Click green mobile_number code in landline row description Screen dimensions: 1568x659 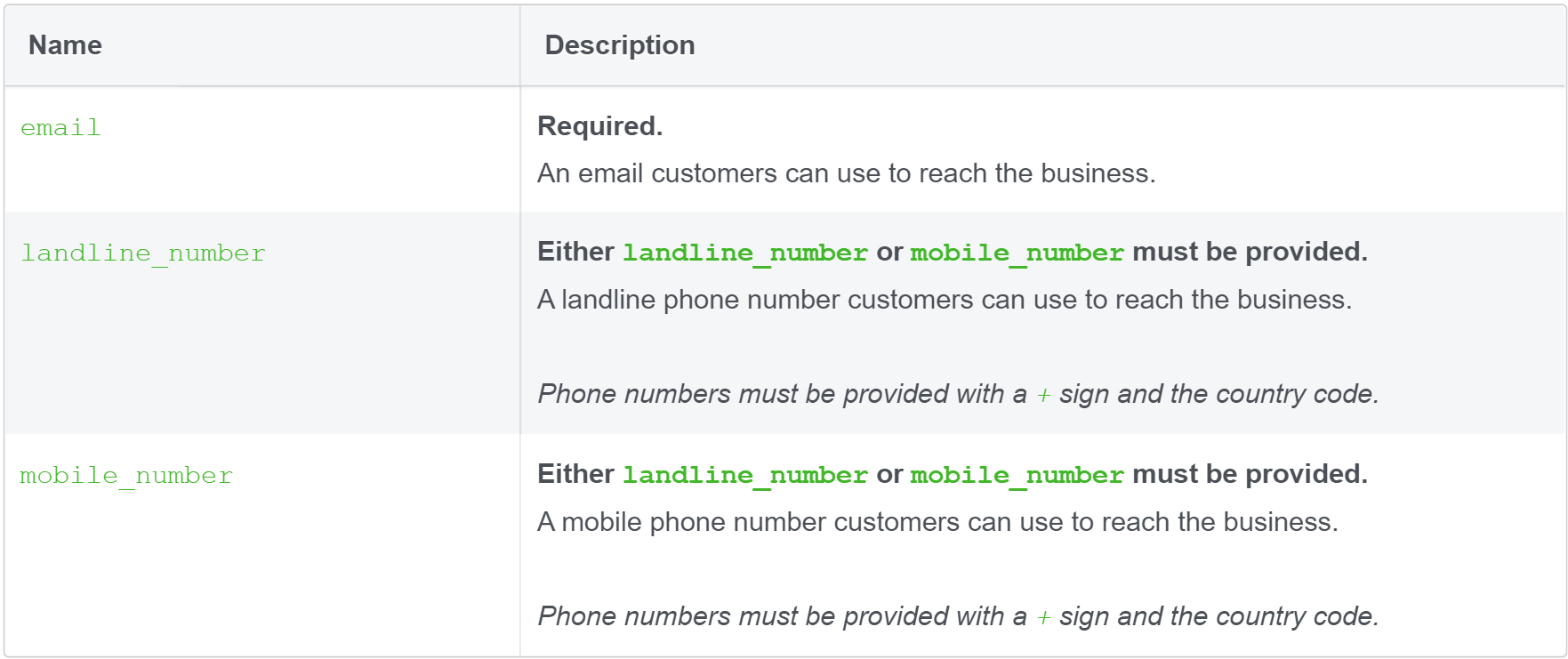tap(1017, 253)
